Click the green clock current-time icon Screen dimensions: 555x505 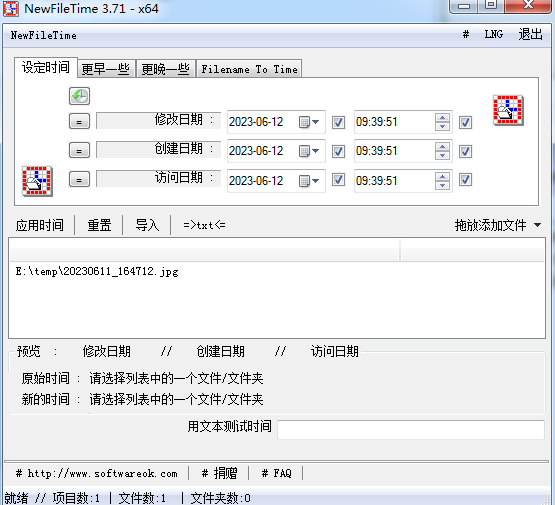coord(79,96)
